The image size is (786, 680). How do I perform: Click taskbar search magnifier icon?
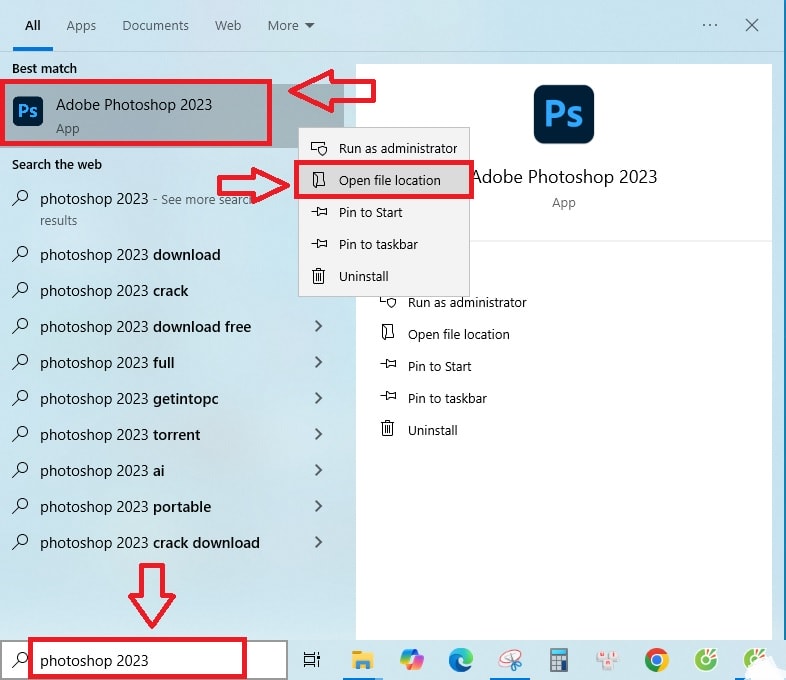tap(20, 659)
